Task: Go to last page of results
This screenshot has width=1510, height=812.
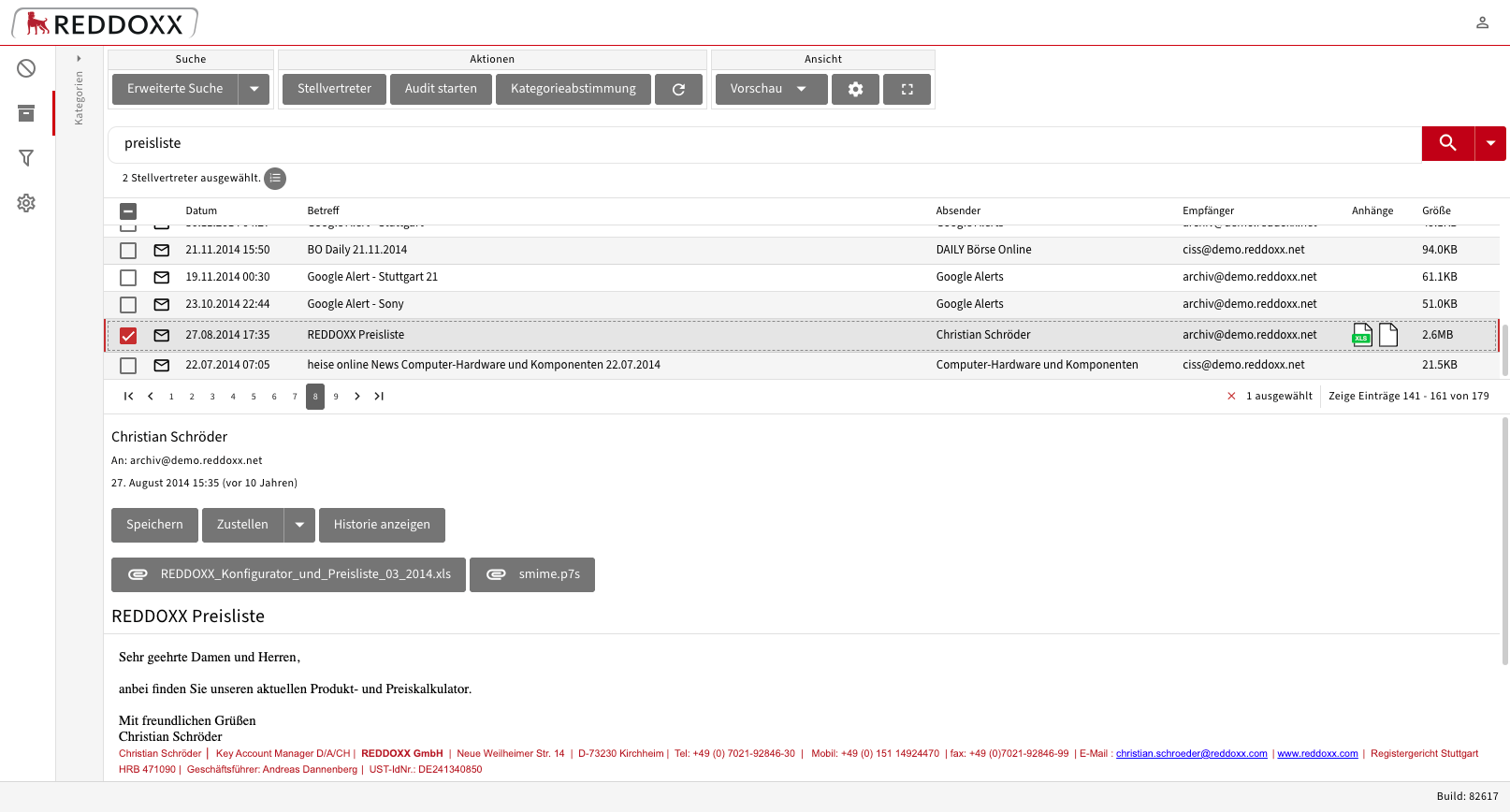Action: (379, 396)
